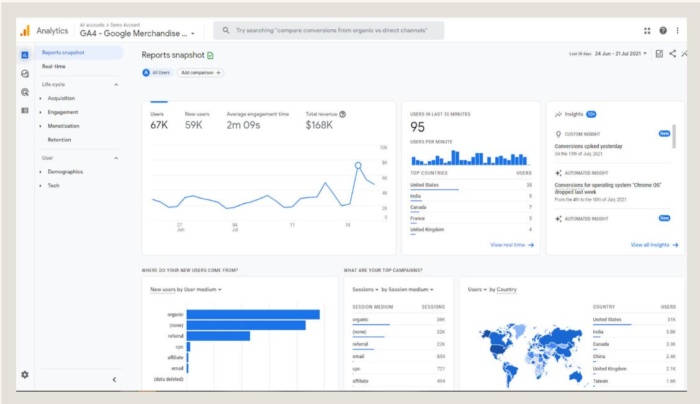
Task: Open the property selector dropdown arrow
Action: (x=193, y=34)
